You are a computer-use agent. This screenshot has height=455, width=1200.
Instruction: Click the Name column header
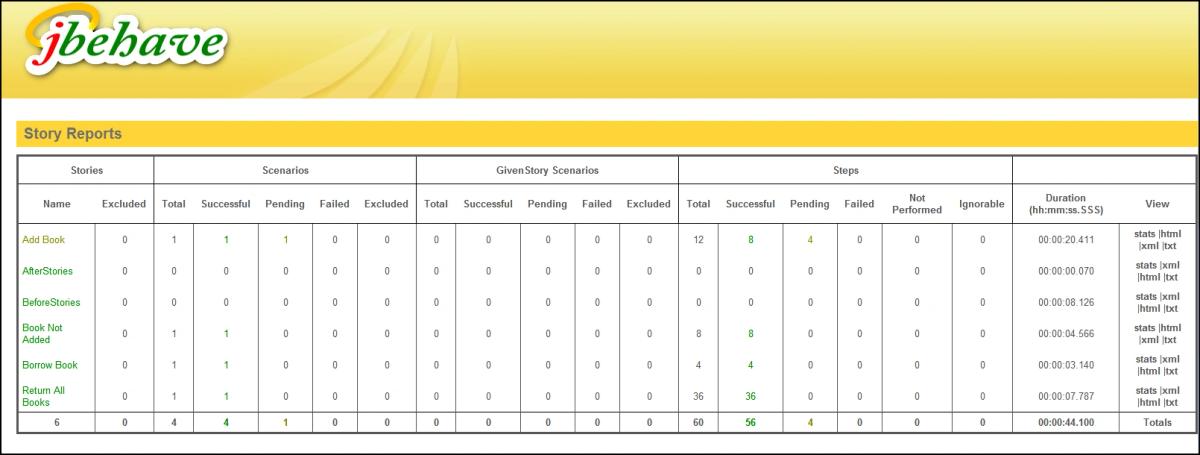coord(57,204)
